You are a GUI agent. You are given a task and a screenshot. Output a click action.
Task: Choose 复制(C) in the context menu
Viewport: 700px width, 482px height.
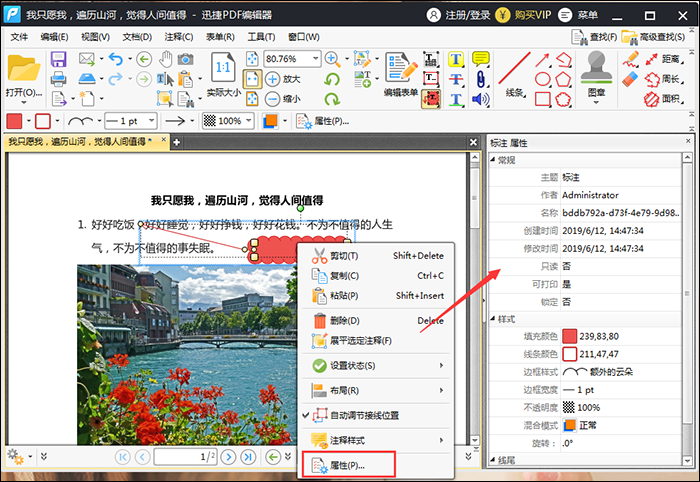coord(376,276)
